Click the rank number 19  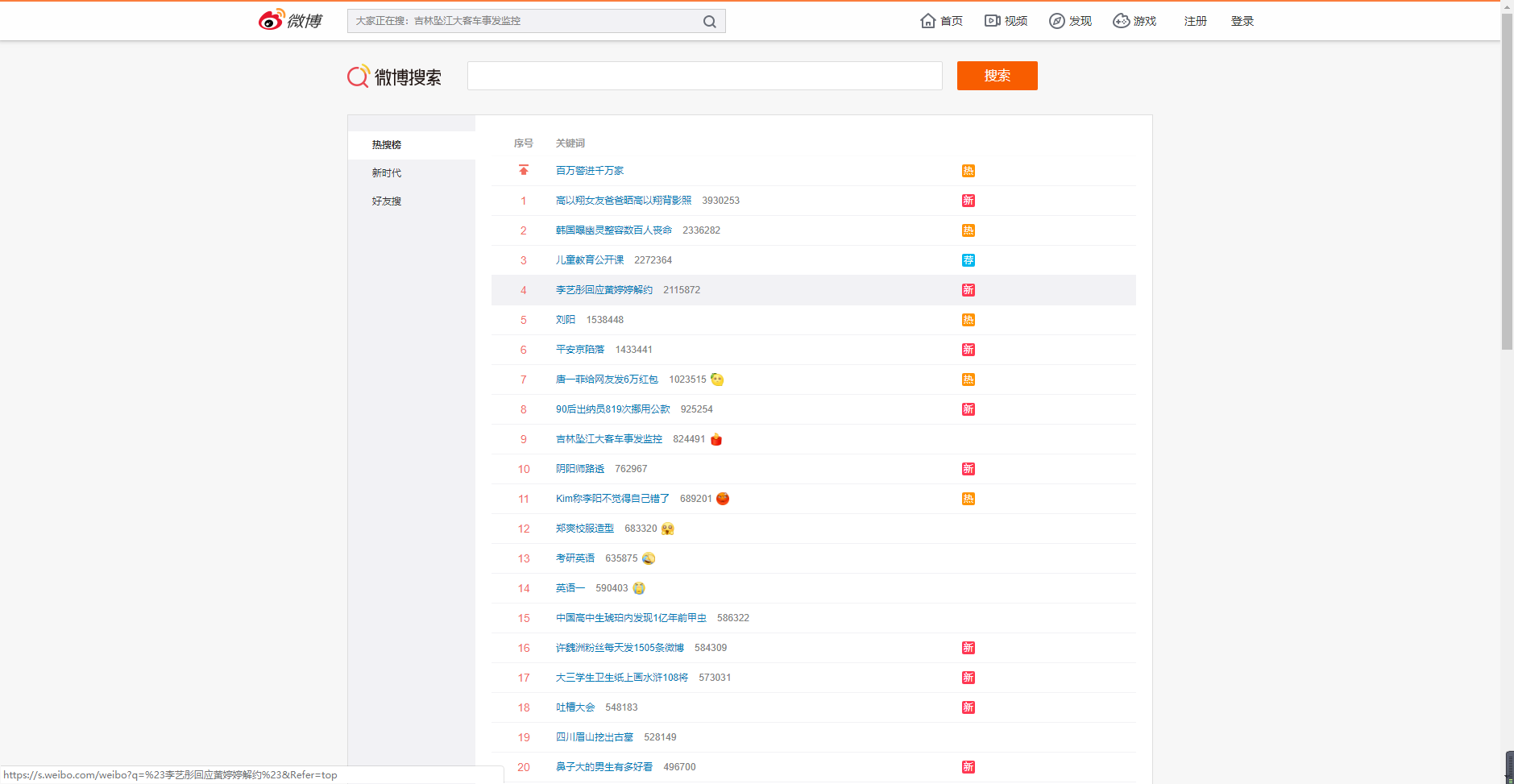[x=524, y=737]
